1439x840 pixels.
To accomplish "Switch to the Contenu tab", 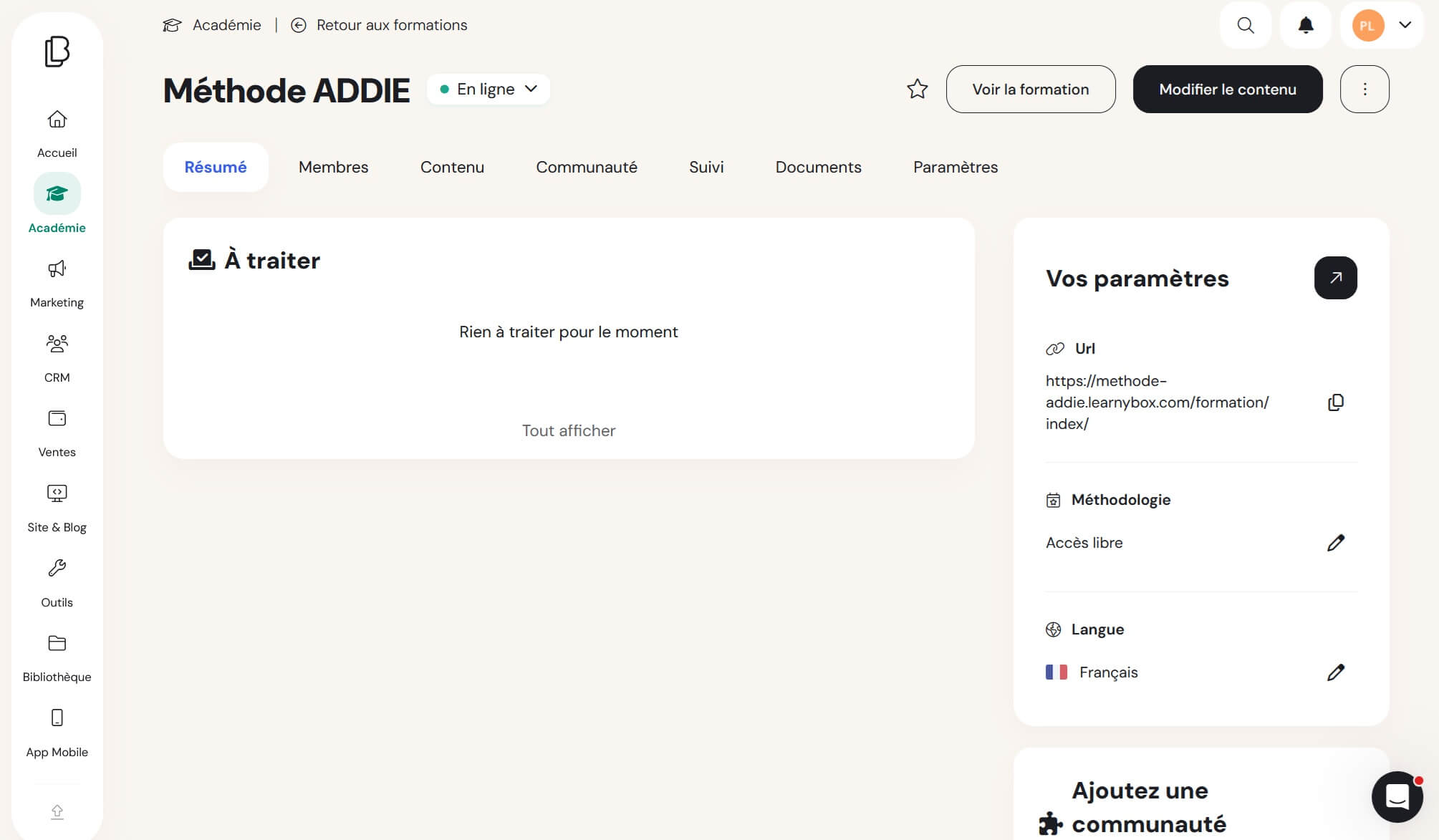I will [452, 167].
